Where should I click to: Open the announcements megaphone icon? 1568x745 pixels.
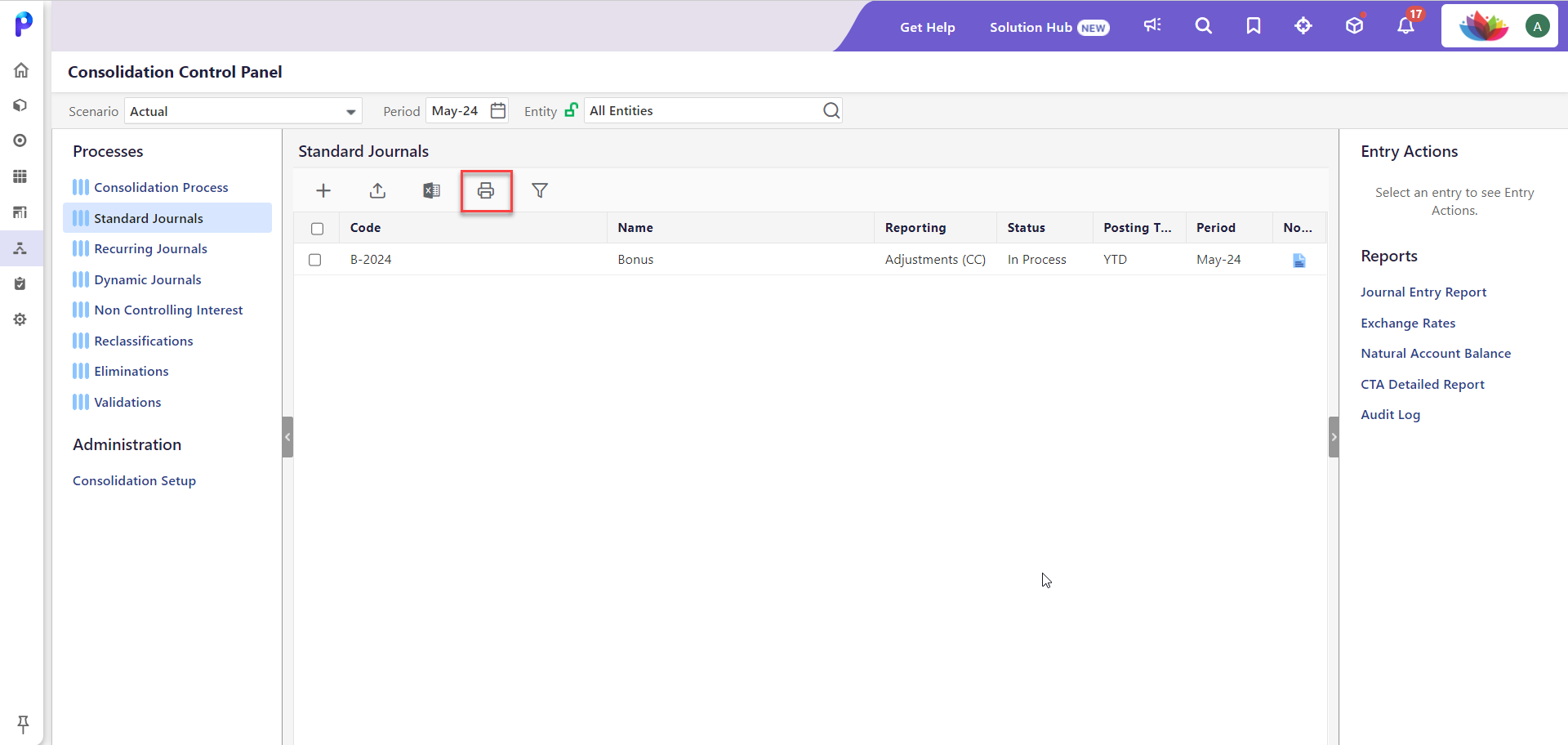pos(1152,25)
